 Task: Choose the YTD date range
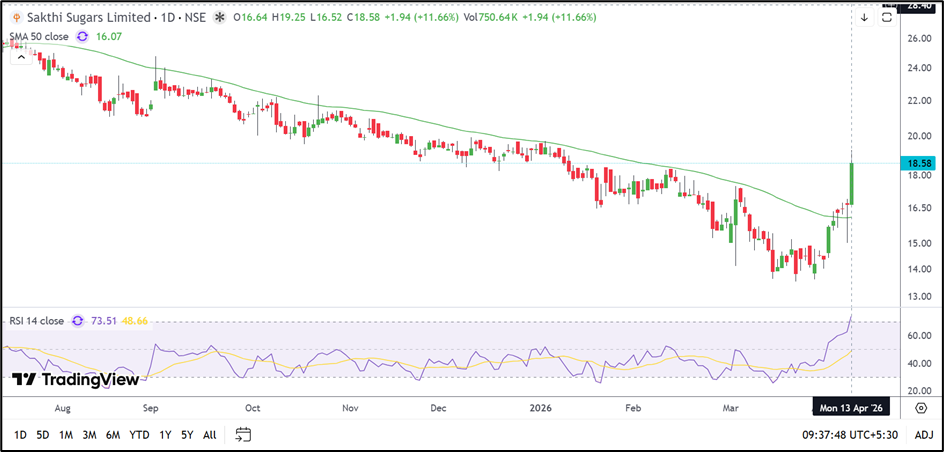(139, 435)
